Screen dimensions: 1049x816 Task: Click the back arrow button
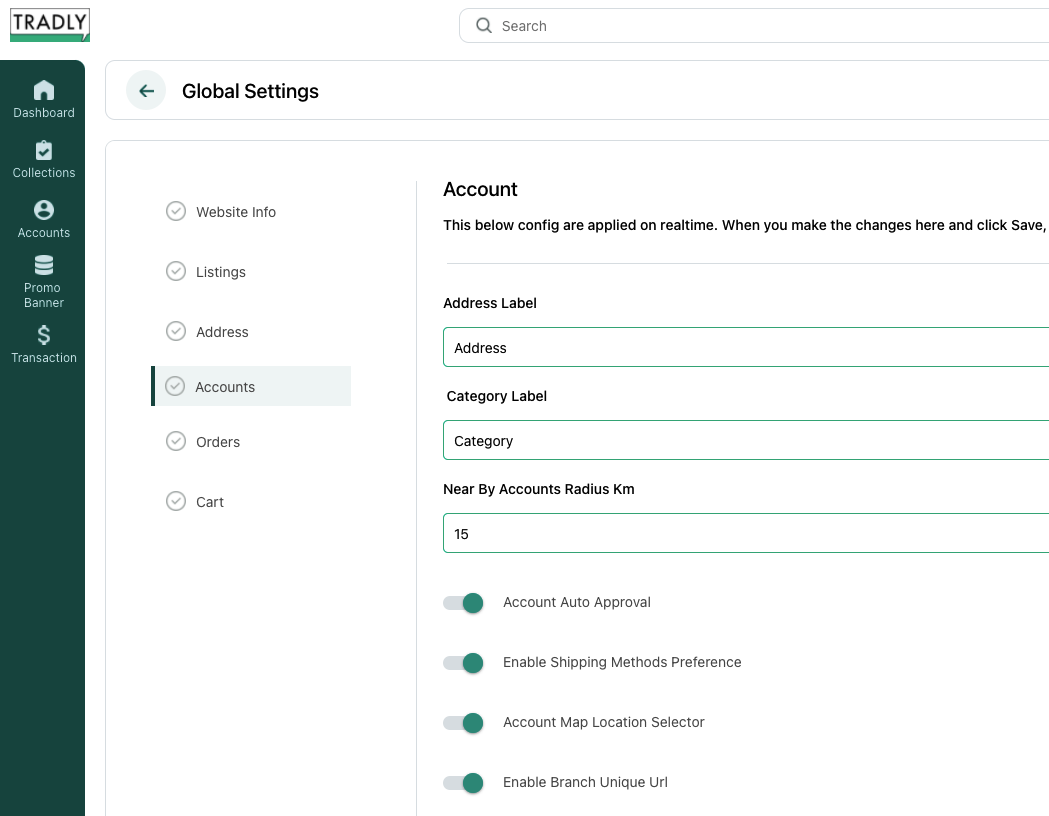[x=146, y=91]
